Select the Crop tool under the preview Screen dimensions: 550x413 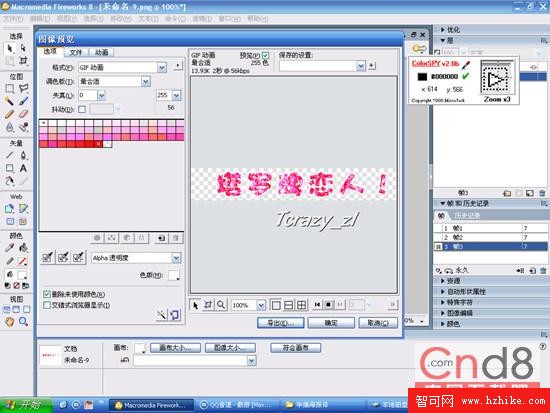click(208, 305)
